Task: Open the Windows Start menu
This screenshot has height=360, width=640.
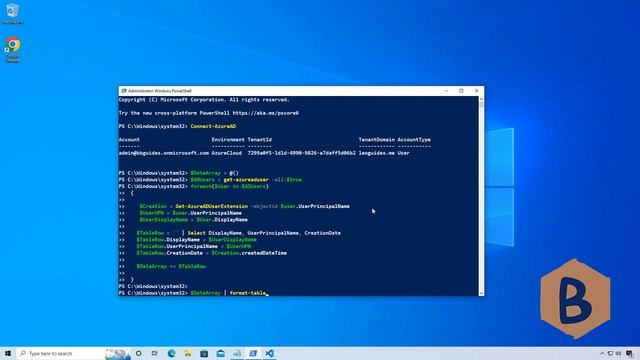Action: [8, 353]
